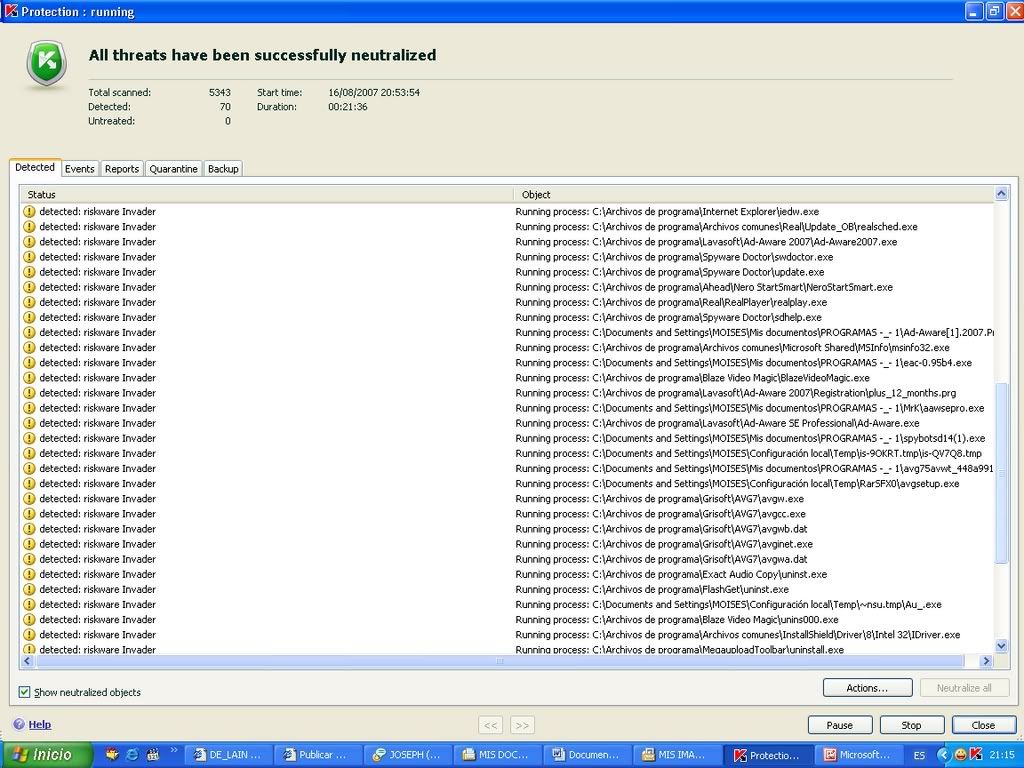Open the Actions... menu button
The height and width of the screenshot is (768, 1024).
[x=867, y=688]
